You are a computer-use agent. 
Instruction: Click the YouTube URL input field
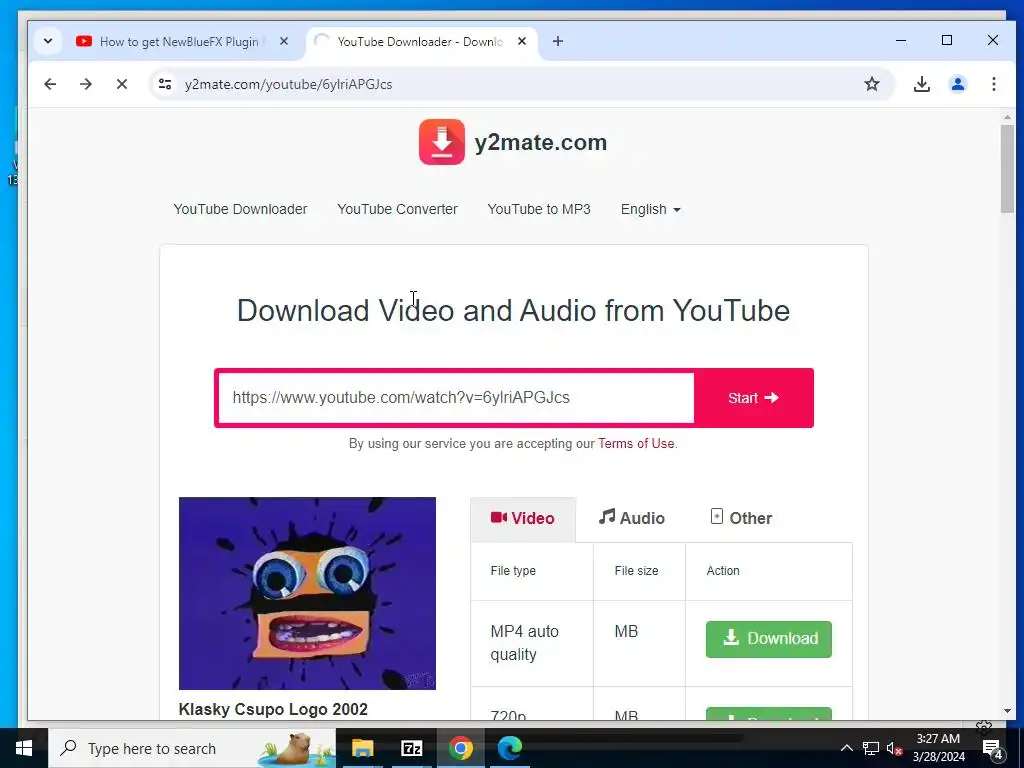[x=456, y=398]
